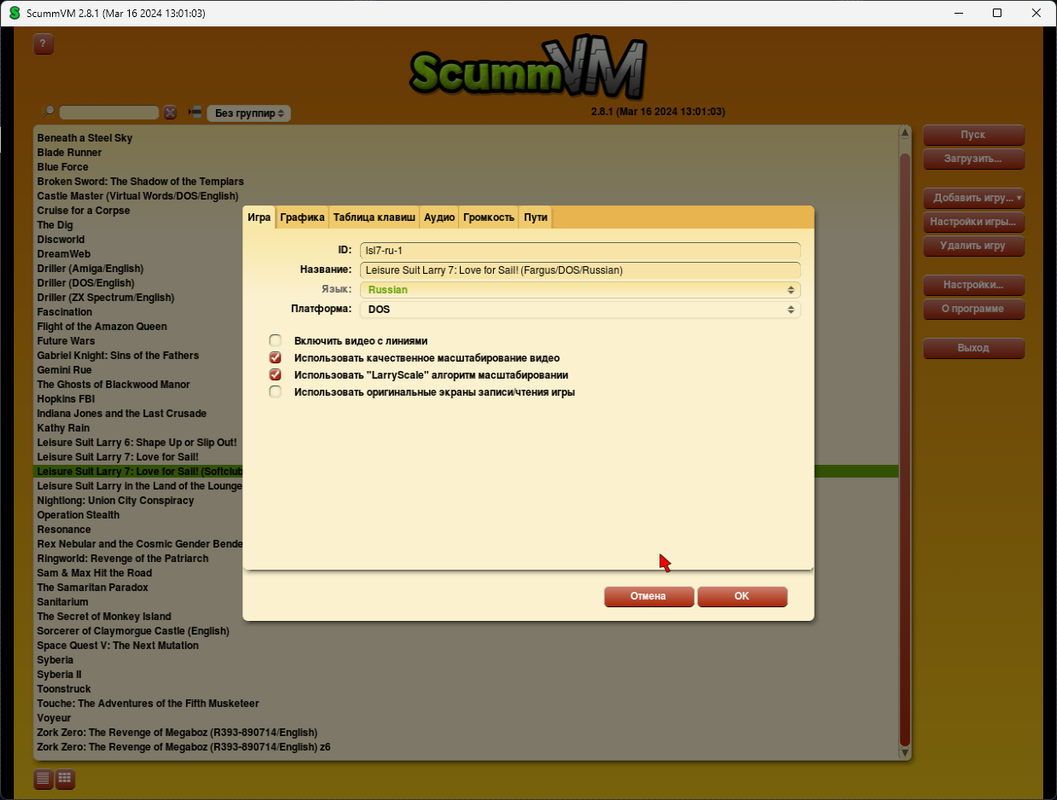Image resolution: width=1057 pixels, height=800 pixels.
Task: Go to the Пути tab
Action: [535, 217]
